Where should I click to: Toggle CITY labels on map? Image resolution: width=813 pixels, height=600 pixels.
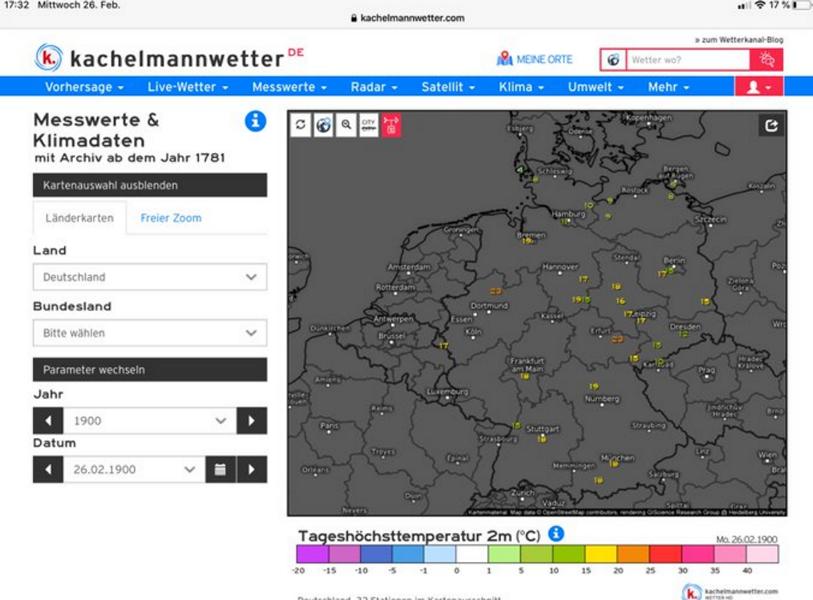pyautogui.click(x=369, y=125)
